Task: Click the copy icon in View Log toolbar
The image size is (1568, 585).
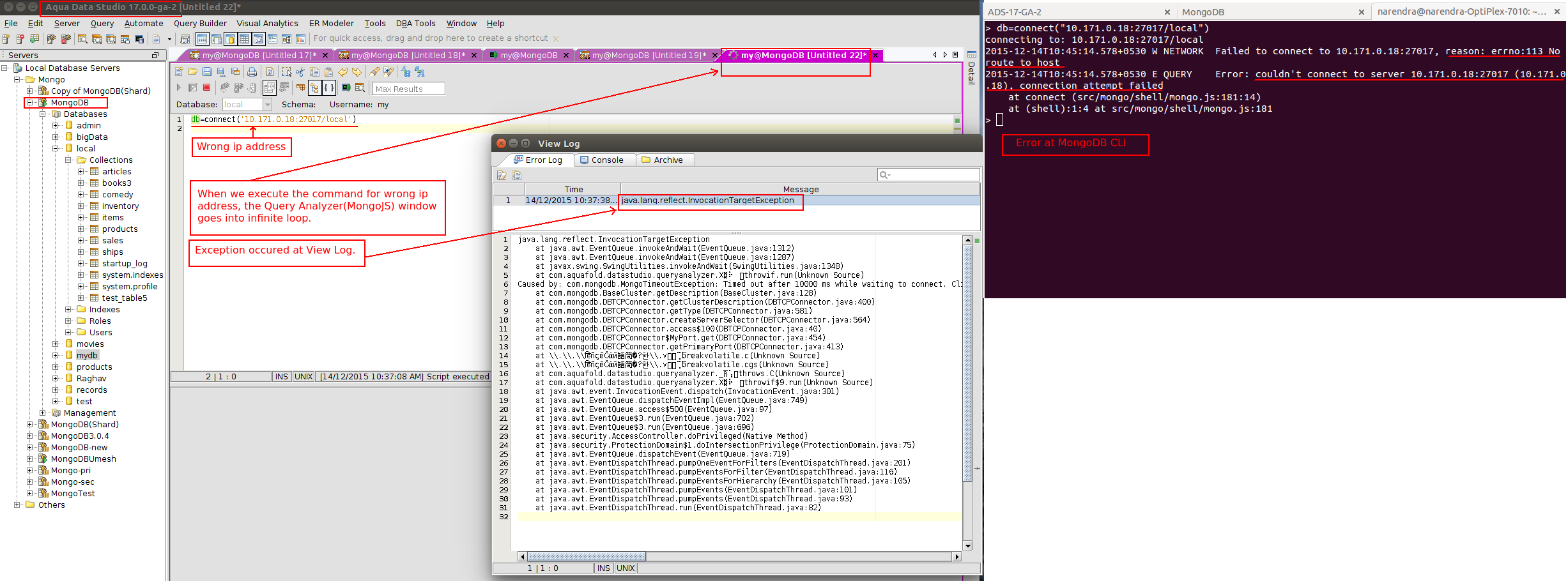Action: pyautogui.click(x=517, y=175)
